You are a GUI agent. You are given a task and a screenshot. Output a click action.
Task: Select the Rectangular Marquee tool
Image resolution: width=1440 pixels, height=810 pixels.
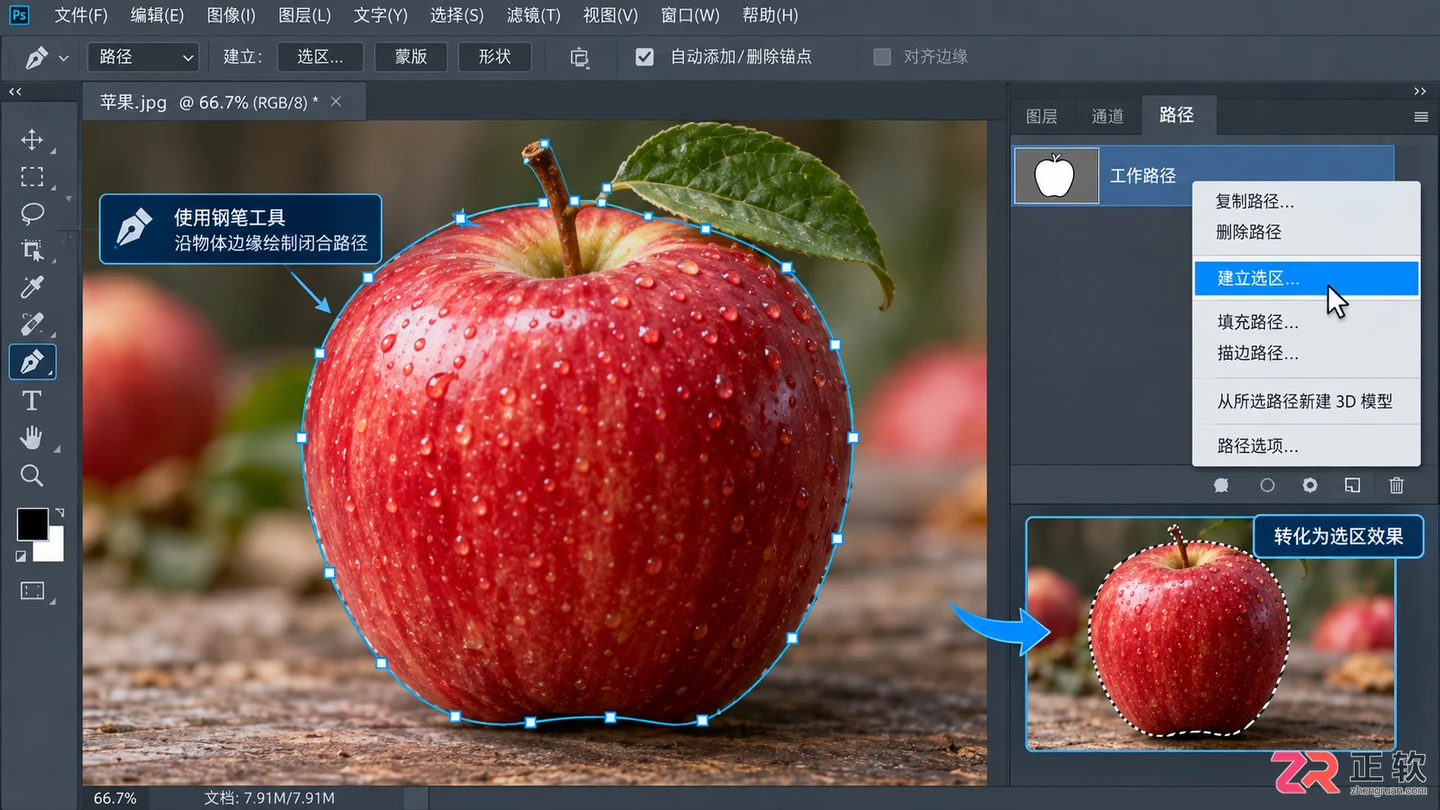tap(32, 177)
